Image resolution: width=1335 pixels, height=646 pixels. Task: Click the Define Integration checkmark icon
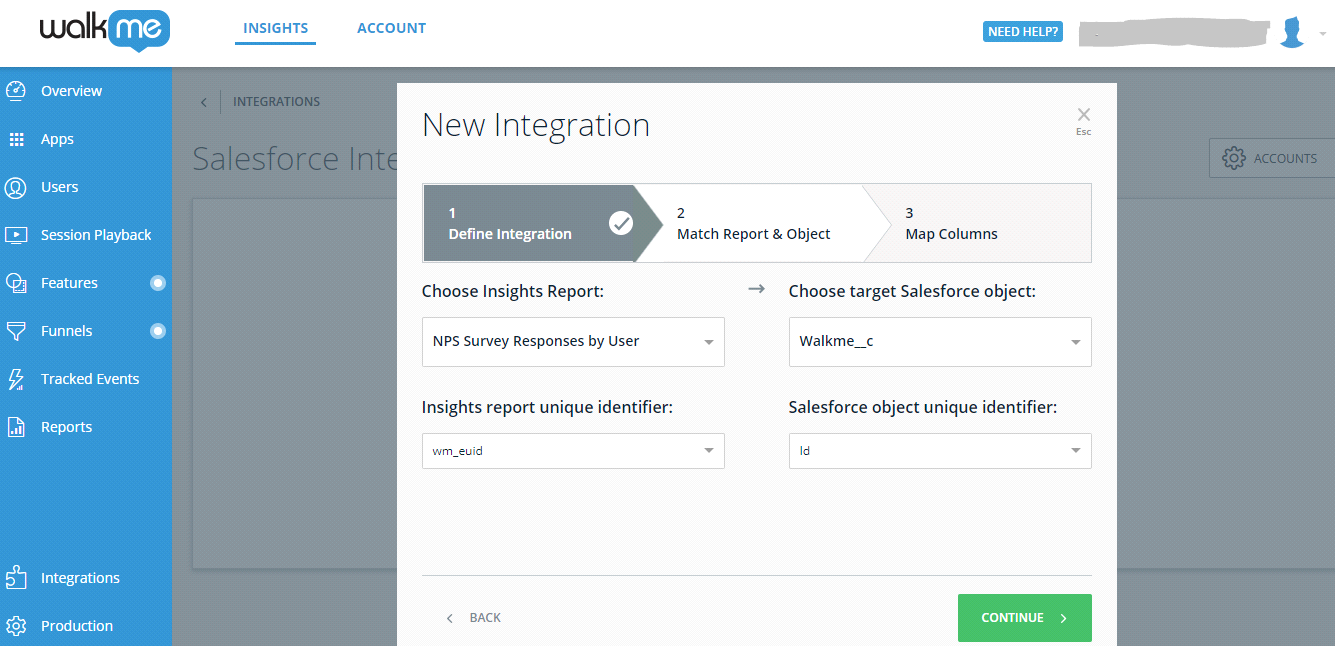tap(621, 223)
